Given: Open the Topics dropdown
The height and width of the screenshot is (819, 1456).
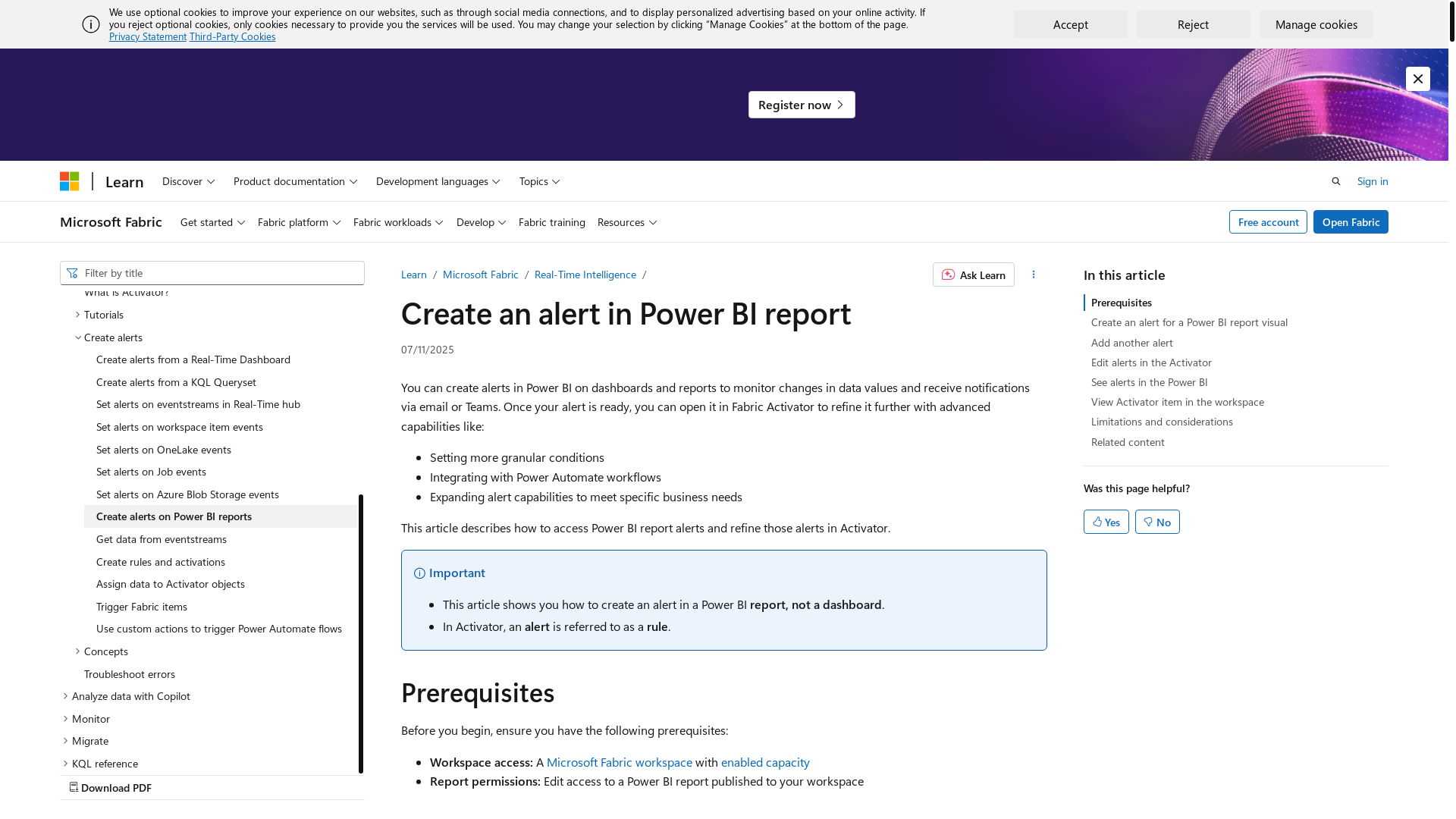Looking at the screenshot, I should point(540,181).
